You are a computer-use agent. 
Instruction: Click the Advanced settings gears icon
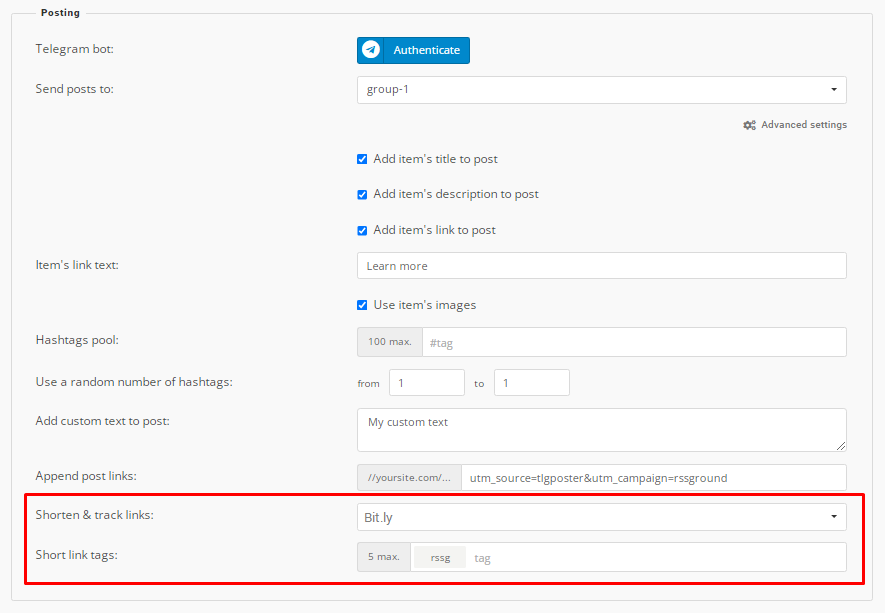750,125
